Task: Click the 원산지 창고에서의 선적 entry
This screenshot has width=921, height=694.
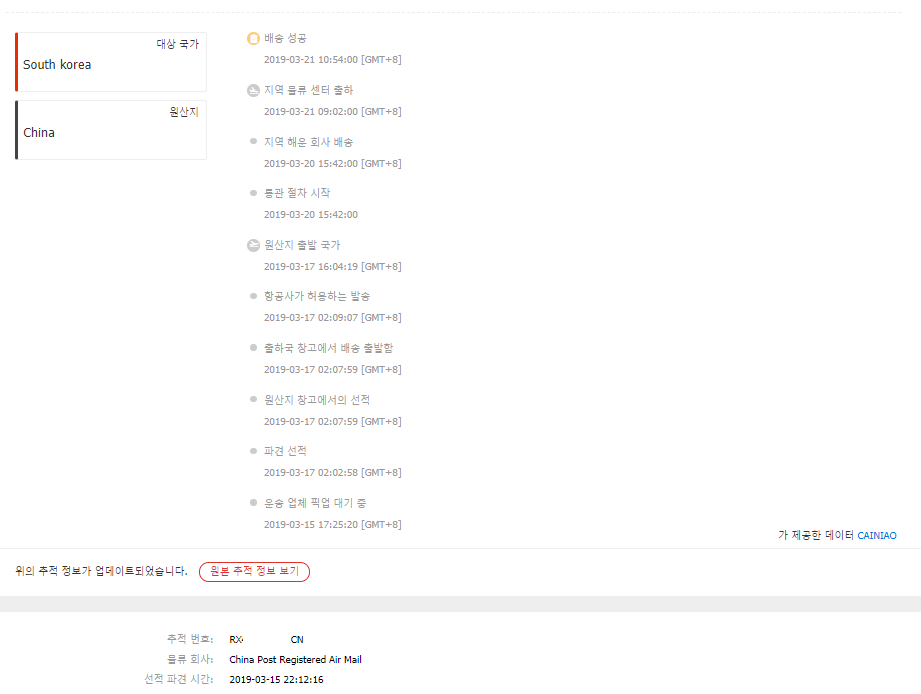Action: click(317, 399)
